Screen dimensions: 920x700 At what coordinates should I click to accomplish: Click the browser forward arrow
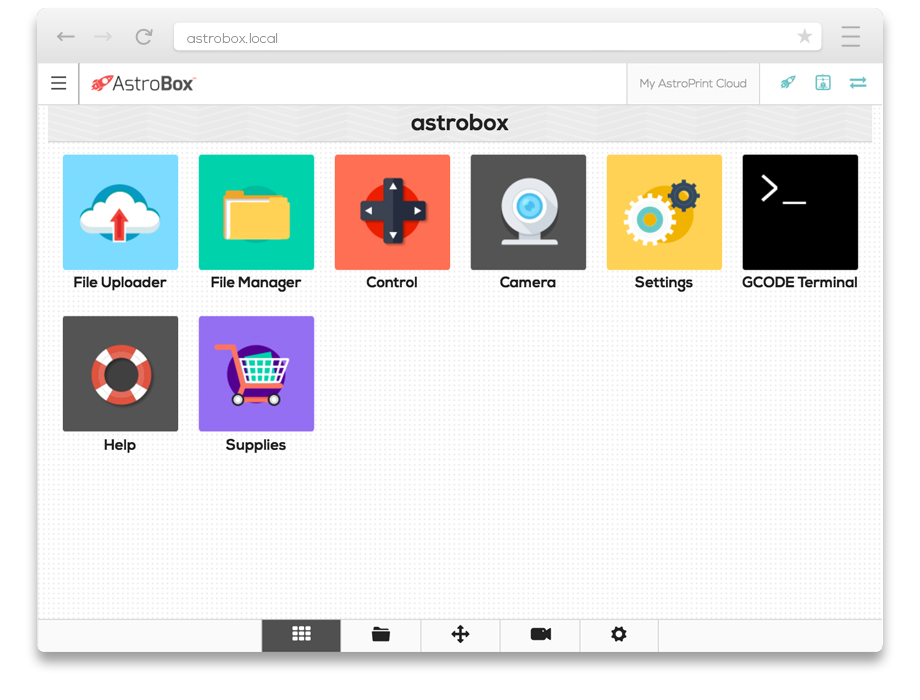pos(103,37)
